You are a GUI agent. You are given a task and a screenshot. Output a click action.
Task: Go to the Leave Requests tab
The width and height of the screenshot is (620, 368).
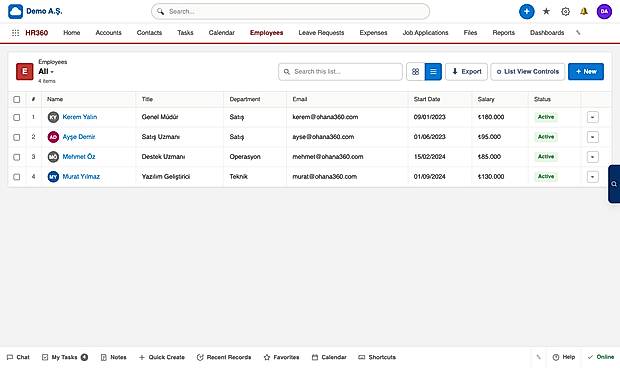321,33
